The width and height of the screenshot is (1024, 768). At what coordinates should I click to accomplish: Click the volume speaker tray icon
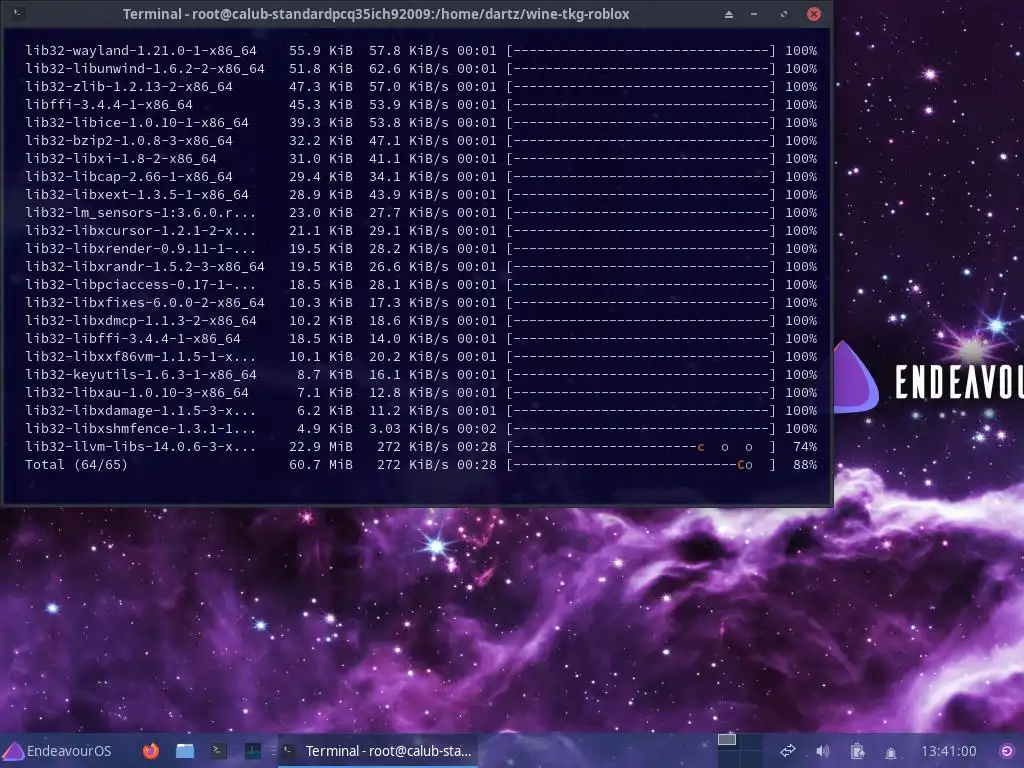click(x=823, y=751)
